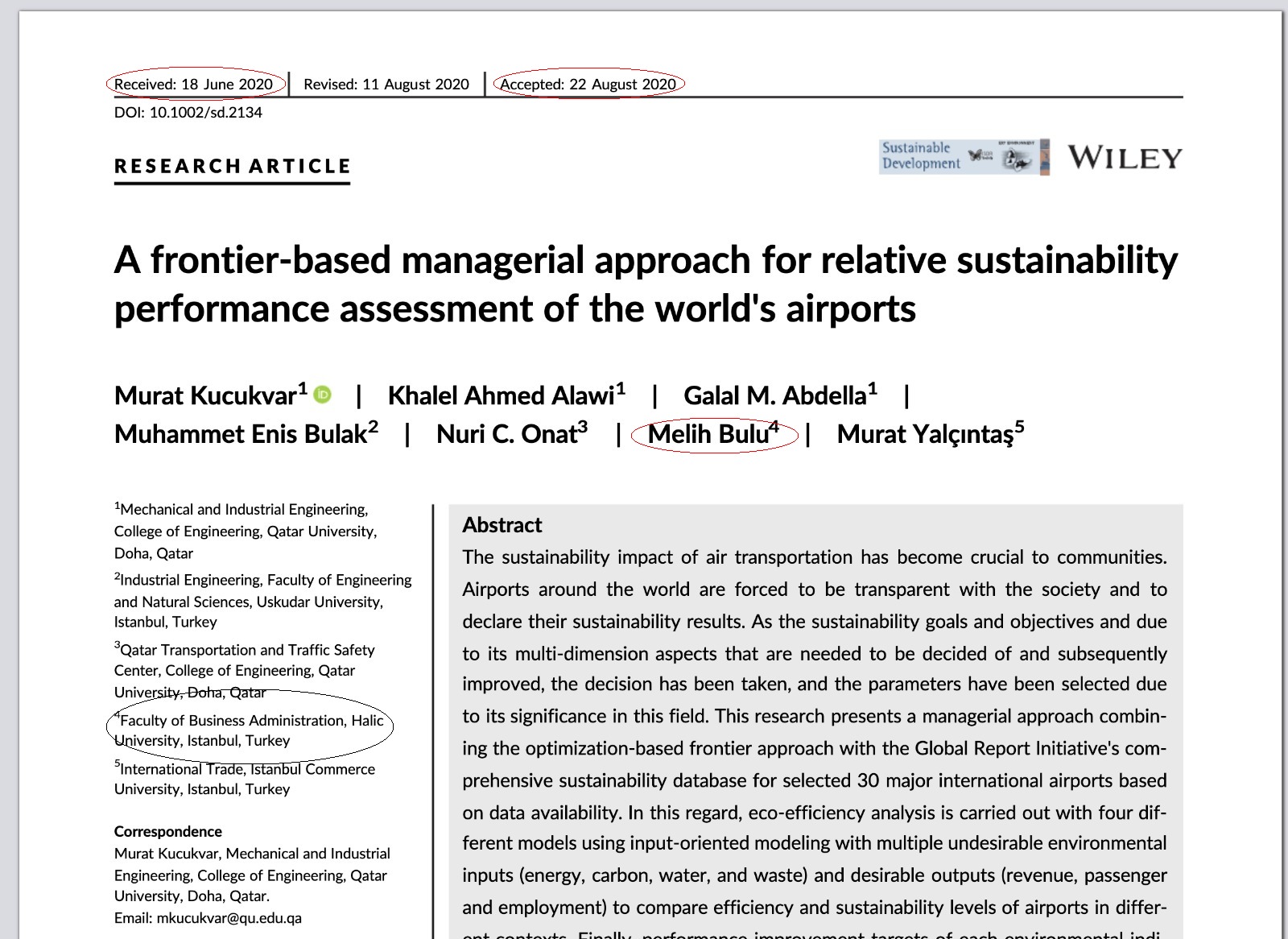Click affiliation 5 Istanbul Commerce University
Viewport: 1288px width, 939px height.
point(245,779)
